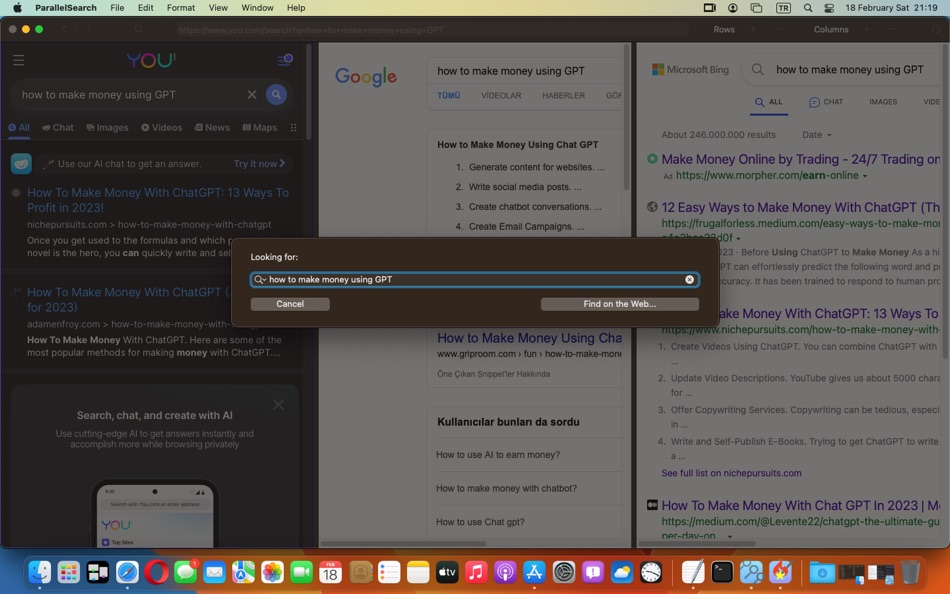This screenshot has height=594, width=950.
Task: Open Music app from the Dock
Action: 476,572
